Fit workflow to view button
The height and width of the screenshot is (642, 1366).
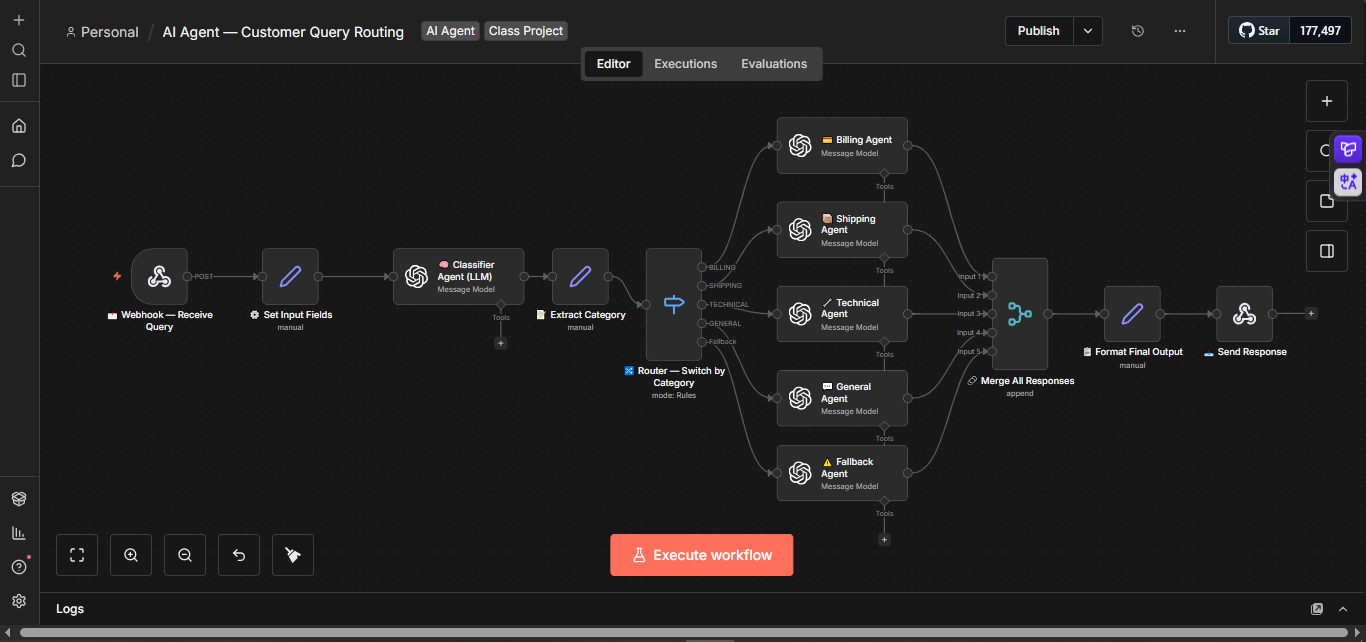click(77, 555)
